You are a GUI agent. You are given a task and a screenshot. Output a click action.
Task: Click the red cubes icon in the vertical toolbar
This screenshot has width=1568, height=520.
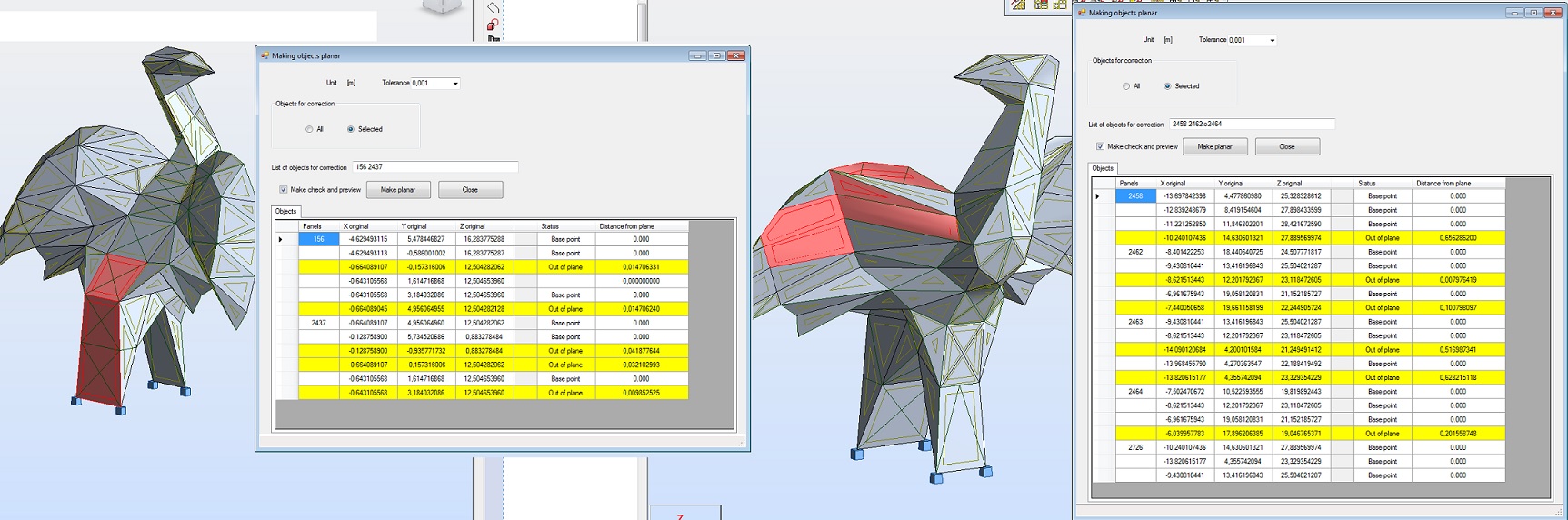(x=493, y=25)
